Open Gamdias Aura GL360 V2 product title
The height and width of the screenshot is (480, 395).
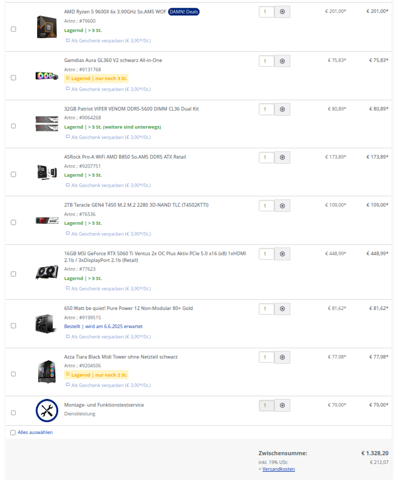[113, 60]
